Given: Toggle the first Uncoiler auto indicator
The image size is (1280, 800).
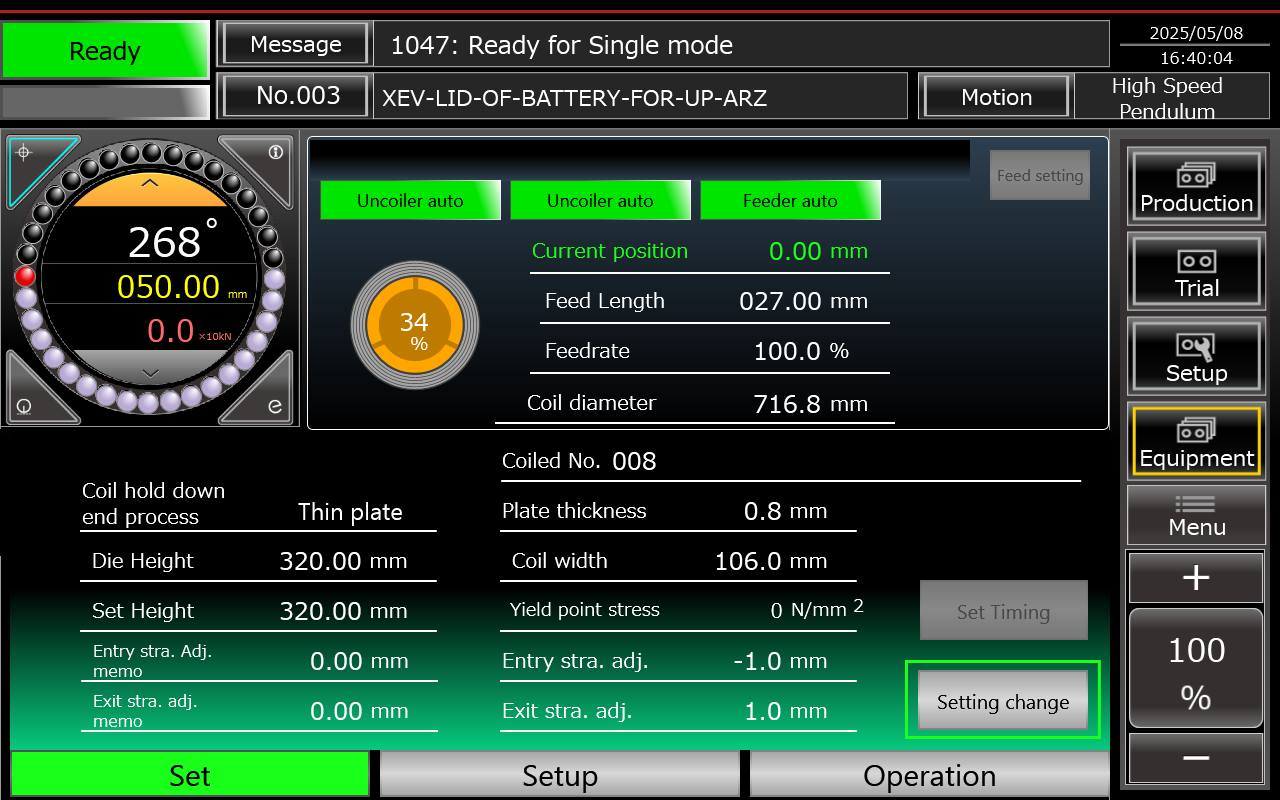Looking at the screenshot, I should [x=410, y=201].
